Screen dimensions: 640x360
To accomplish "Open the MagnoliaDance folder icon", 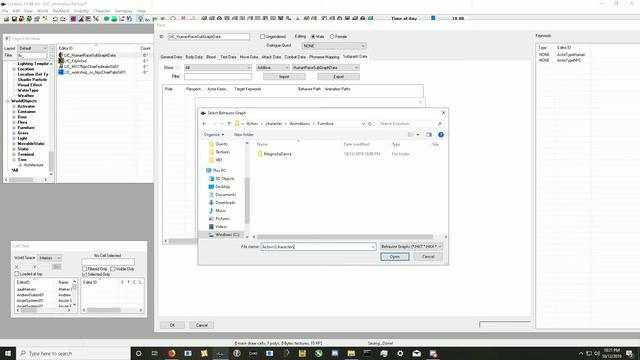I will coord(260,154).
